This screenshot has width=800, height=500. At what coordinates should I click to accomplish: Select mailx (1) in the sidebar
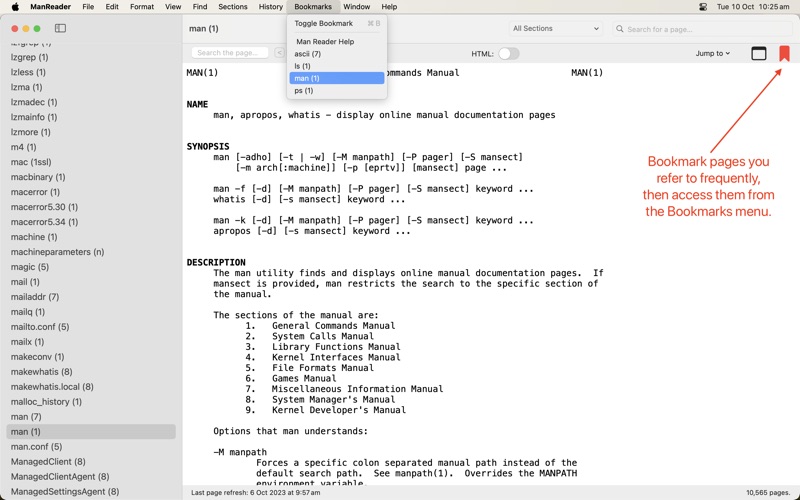(x=91, y=341)
